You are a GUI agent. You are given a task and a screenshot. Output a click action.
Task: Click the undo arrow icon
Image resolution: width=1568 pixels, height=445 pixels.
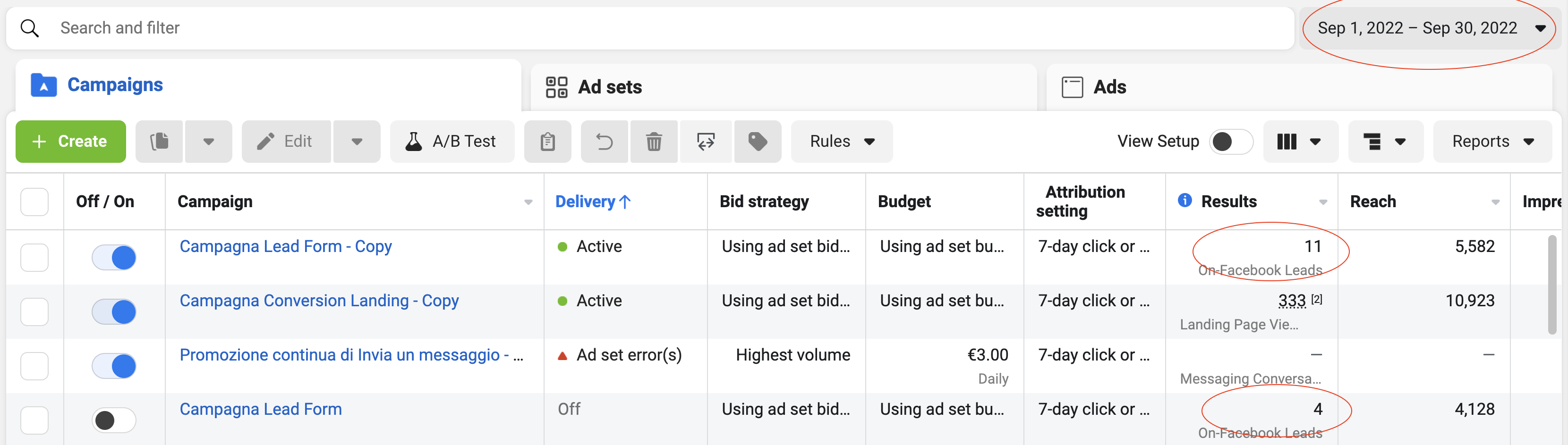click(604, 142)
